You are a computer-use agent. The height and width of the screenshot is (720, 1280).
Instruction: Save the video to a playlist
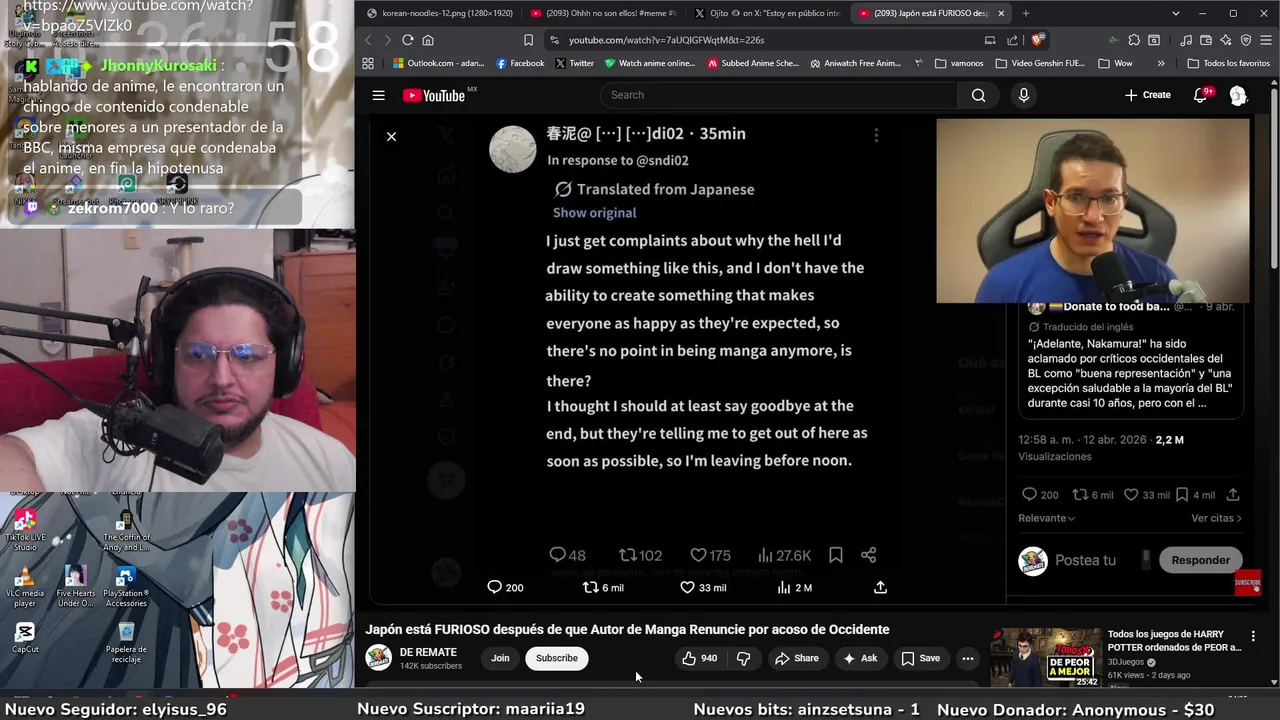pos(920,658)
